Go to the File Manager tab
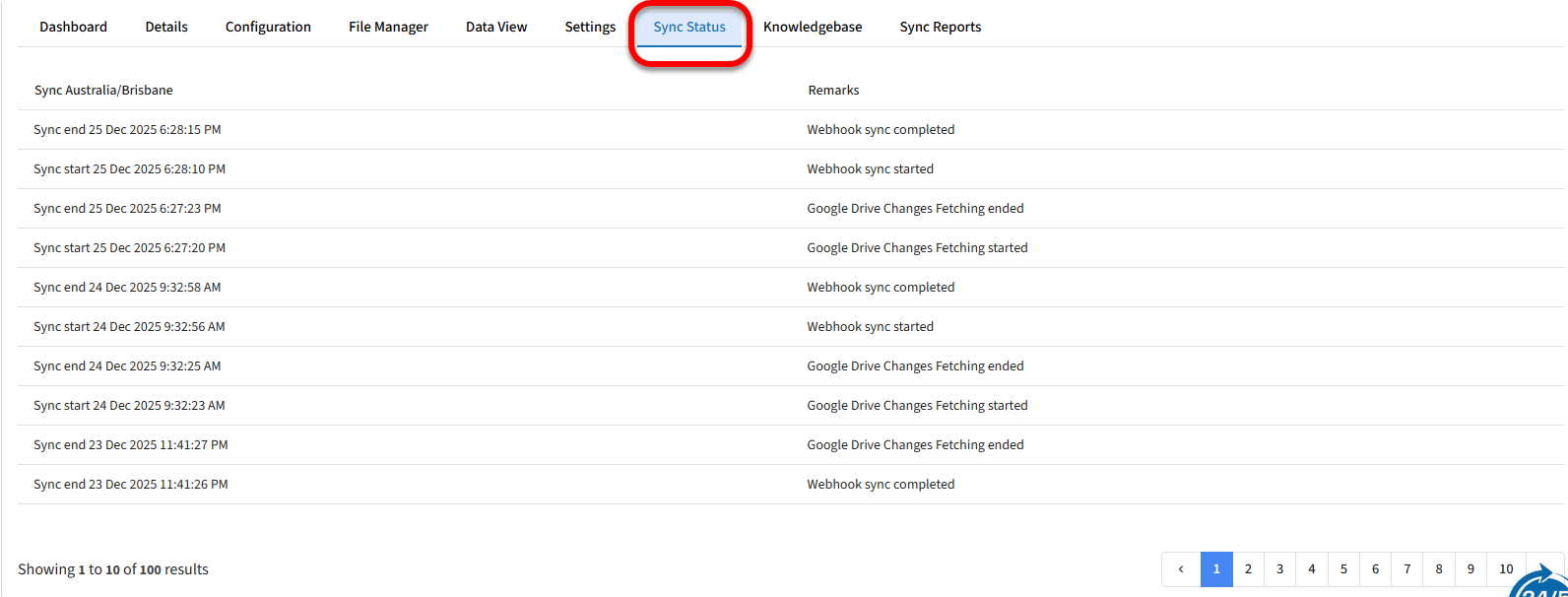 point(388,27)
